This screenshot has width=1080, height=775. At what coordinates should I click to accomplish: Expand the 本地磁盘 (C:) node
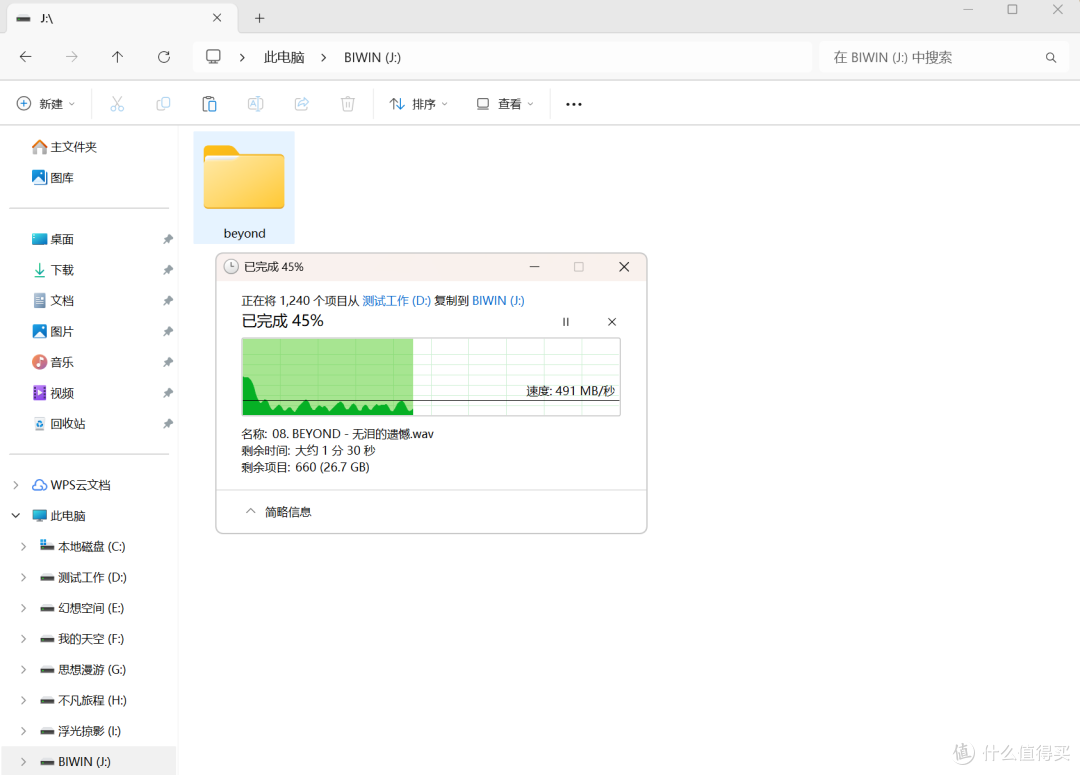click(23, 547)
